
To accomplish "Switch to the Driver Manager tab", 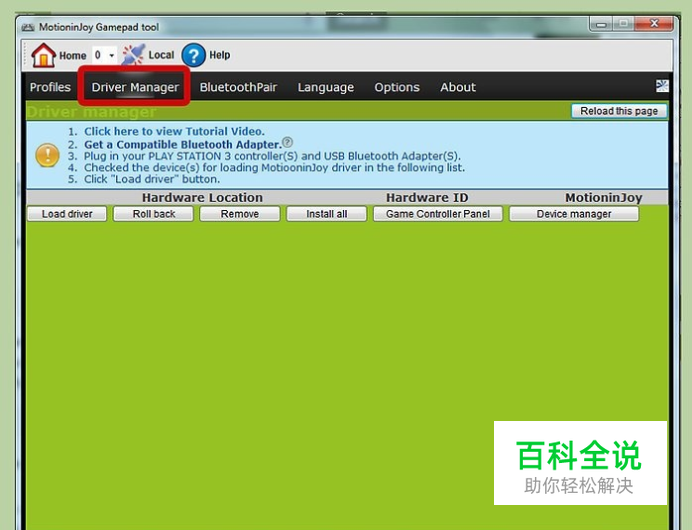I will pyautogui.click(x=135, y=87).
